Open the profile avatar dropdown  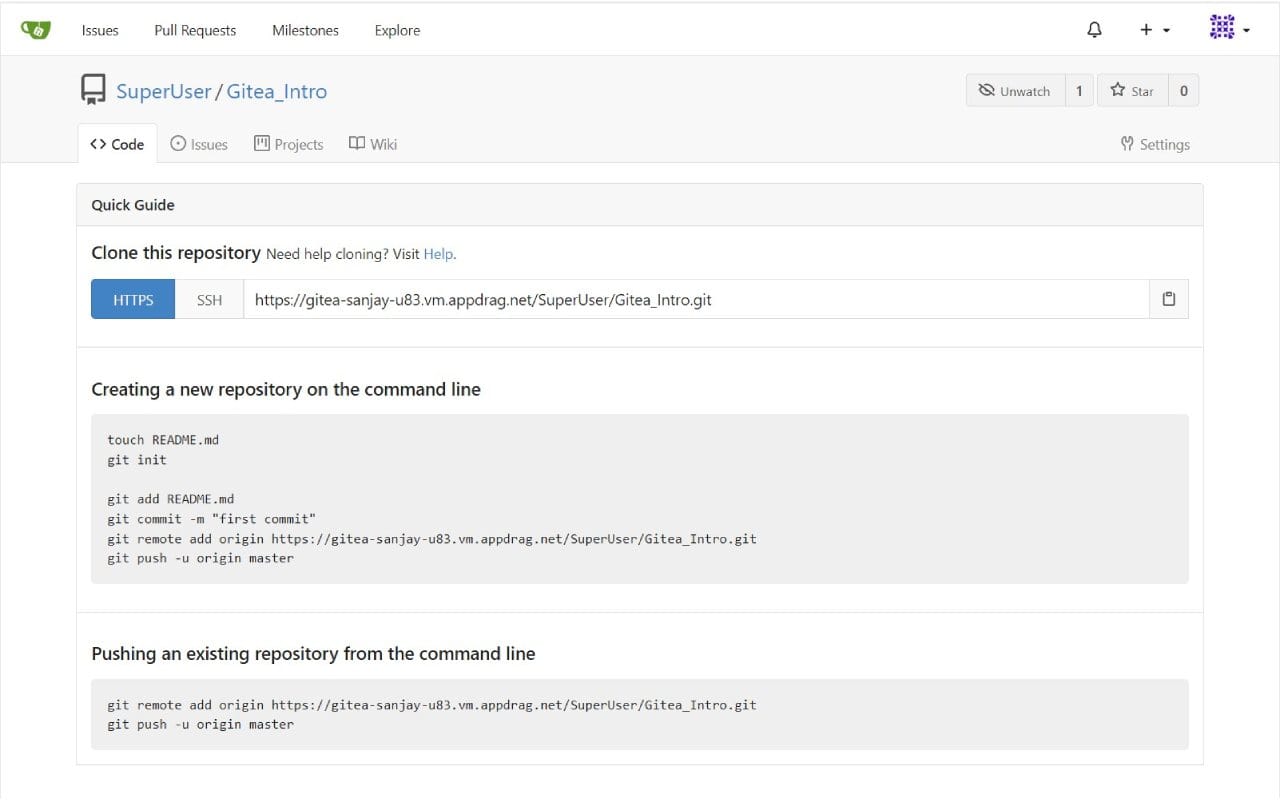[1228, 27]
